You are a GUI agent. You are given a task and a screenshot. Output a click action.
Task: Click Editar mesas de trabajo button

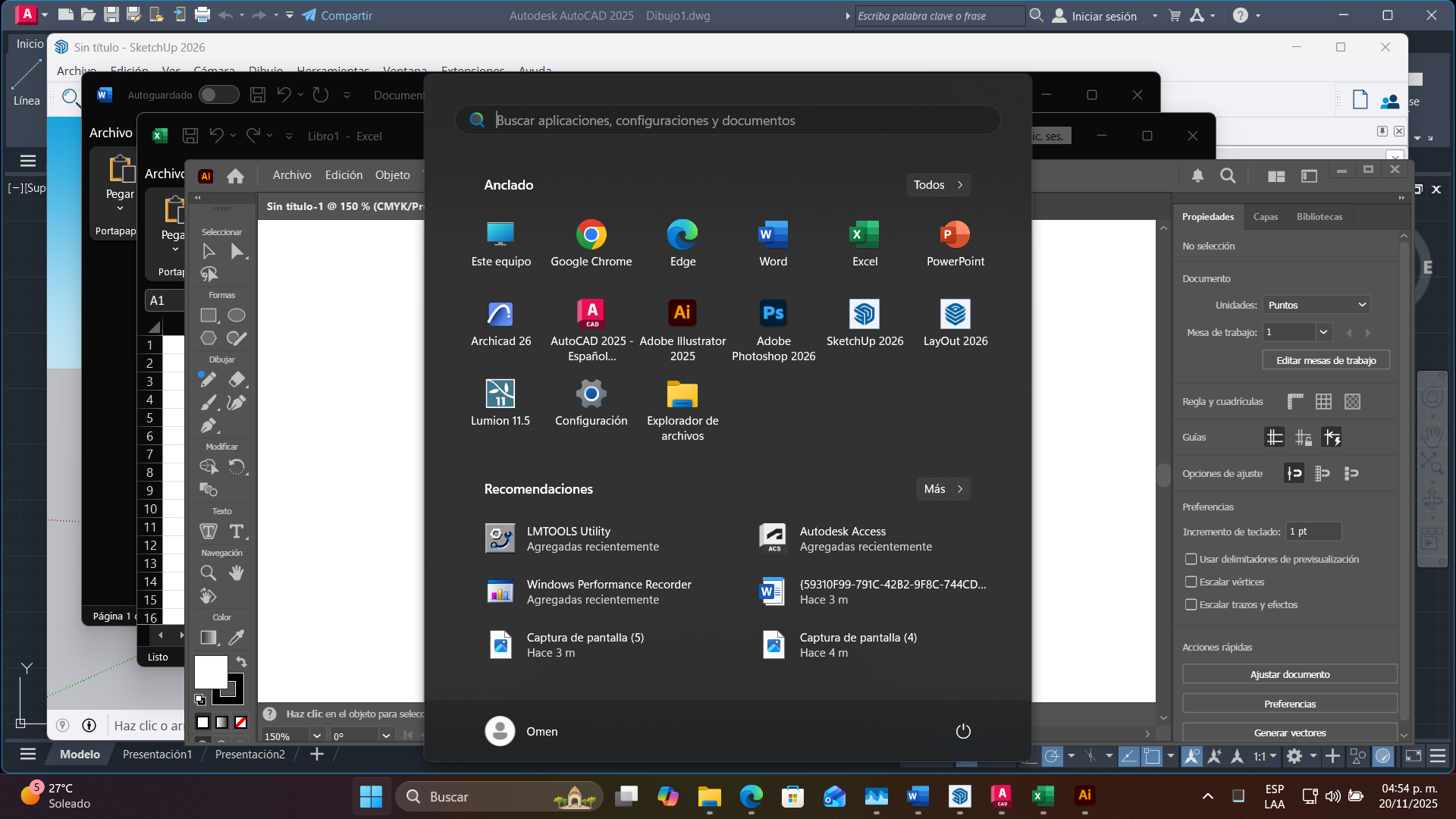coord(1326,360)
